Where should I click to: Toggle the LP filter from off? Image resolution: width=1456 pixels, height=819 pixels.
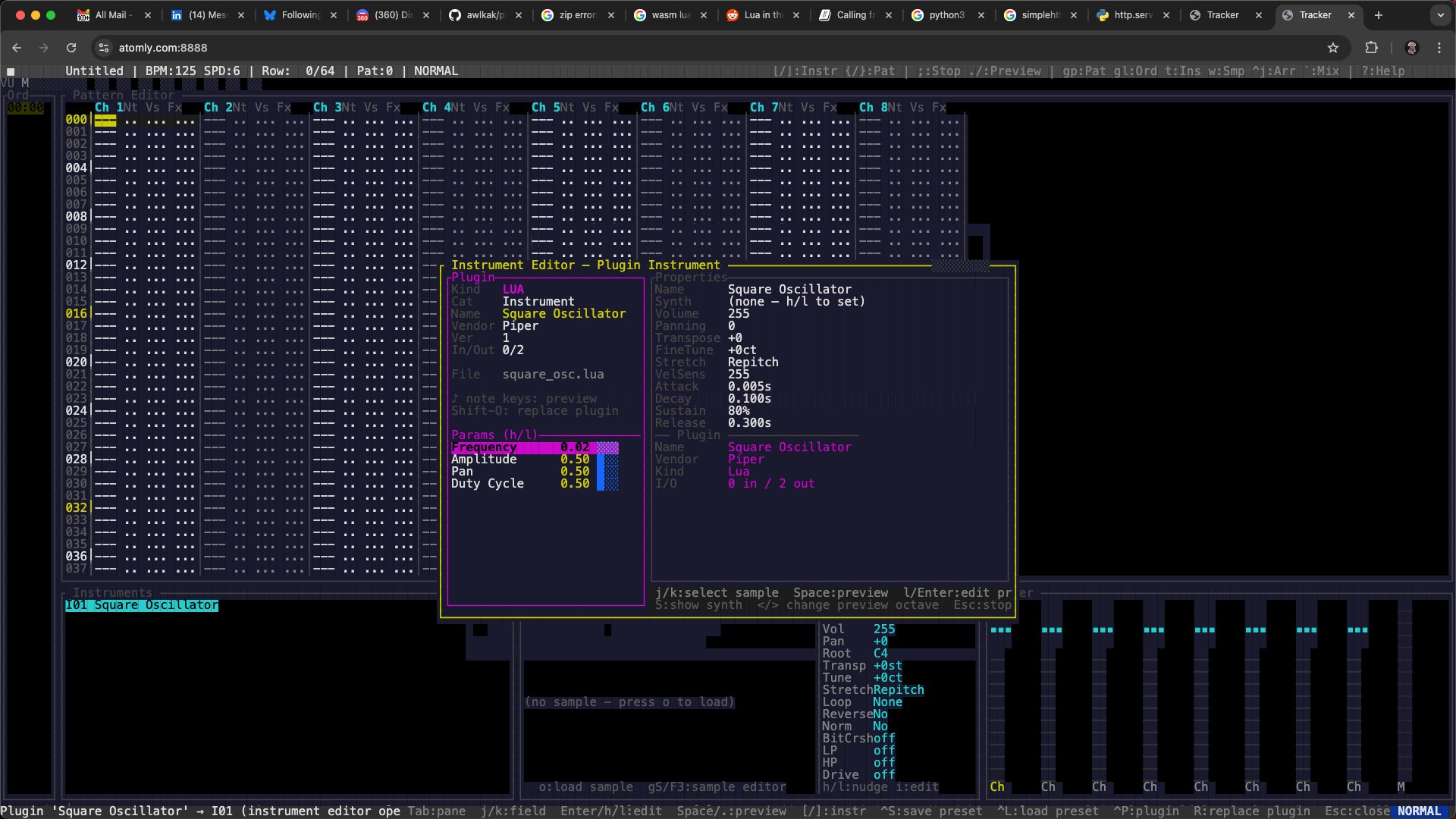coord(884,750)
